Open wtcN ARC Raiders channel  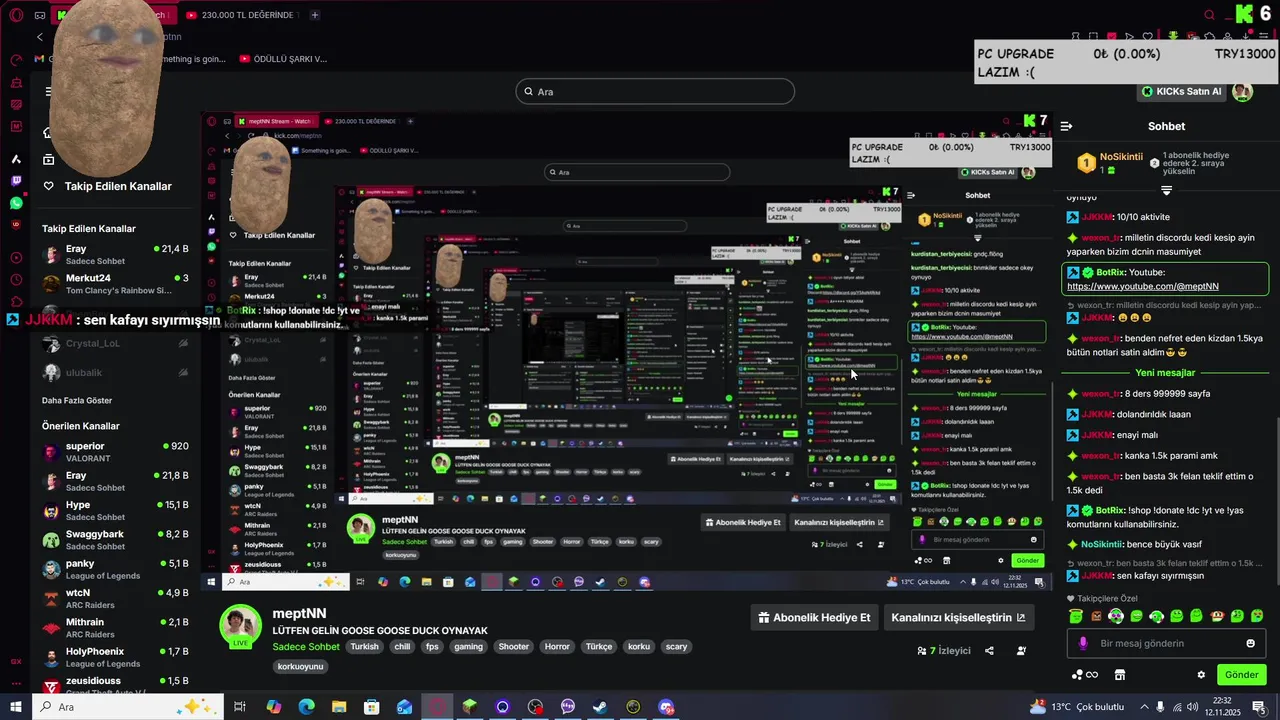(115, 598)
